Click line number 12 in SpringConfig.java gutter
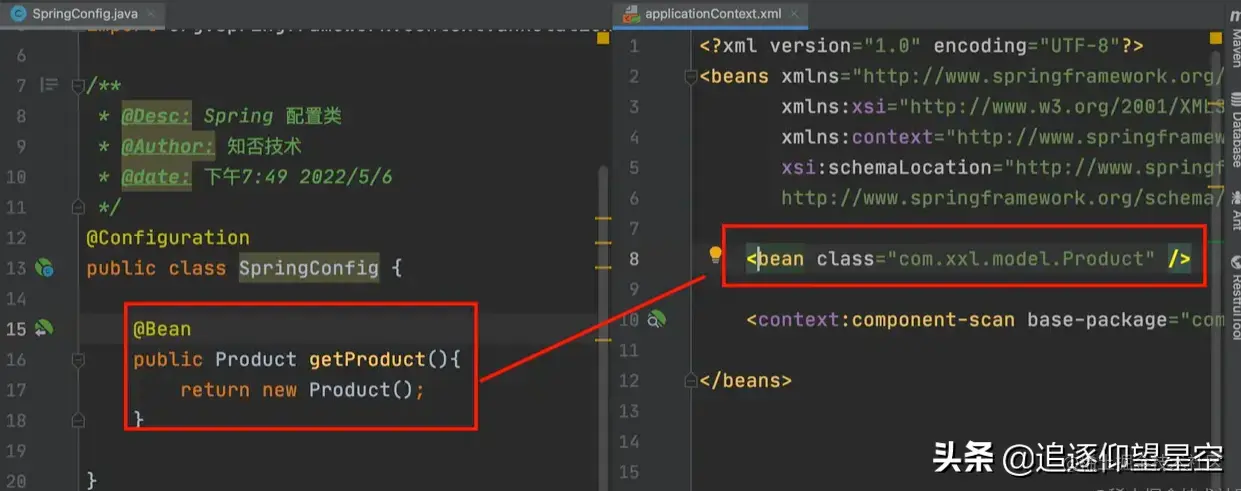Viewport: 1241px width, 491px height. [x=16, y=238]
